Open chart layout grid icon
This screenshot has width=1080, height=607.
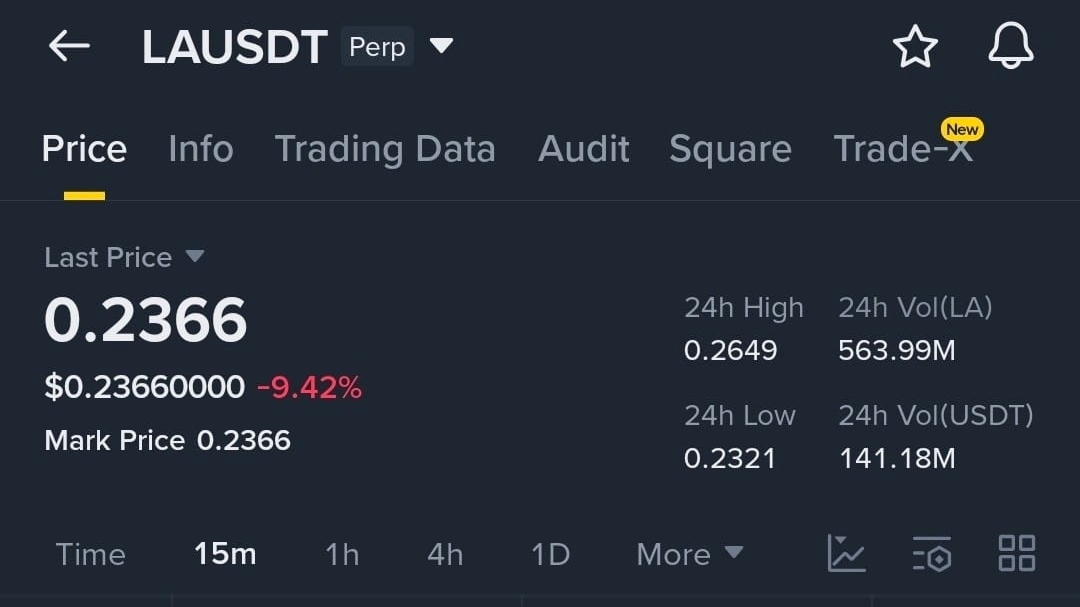pyautogui.click(x=1017, y=553)
